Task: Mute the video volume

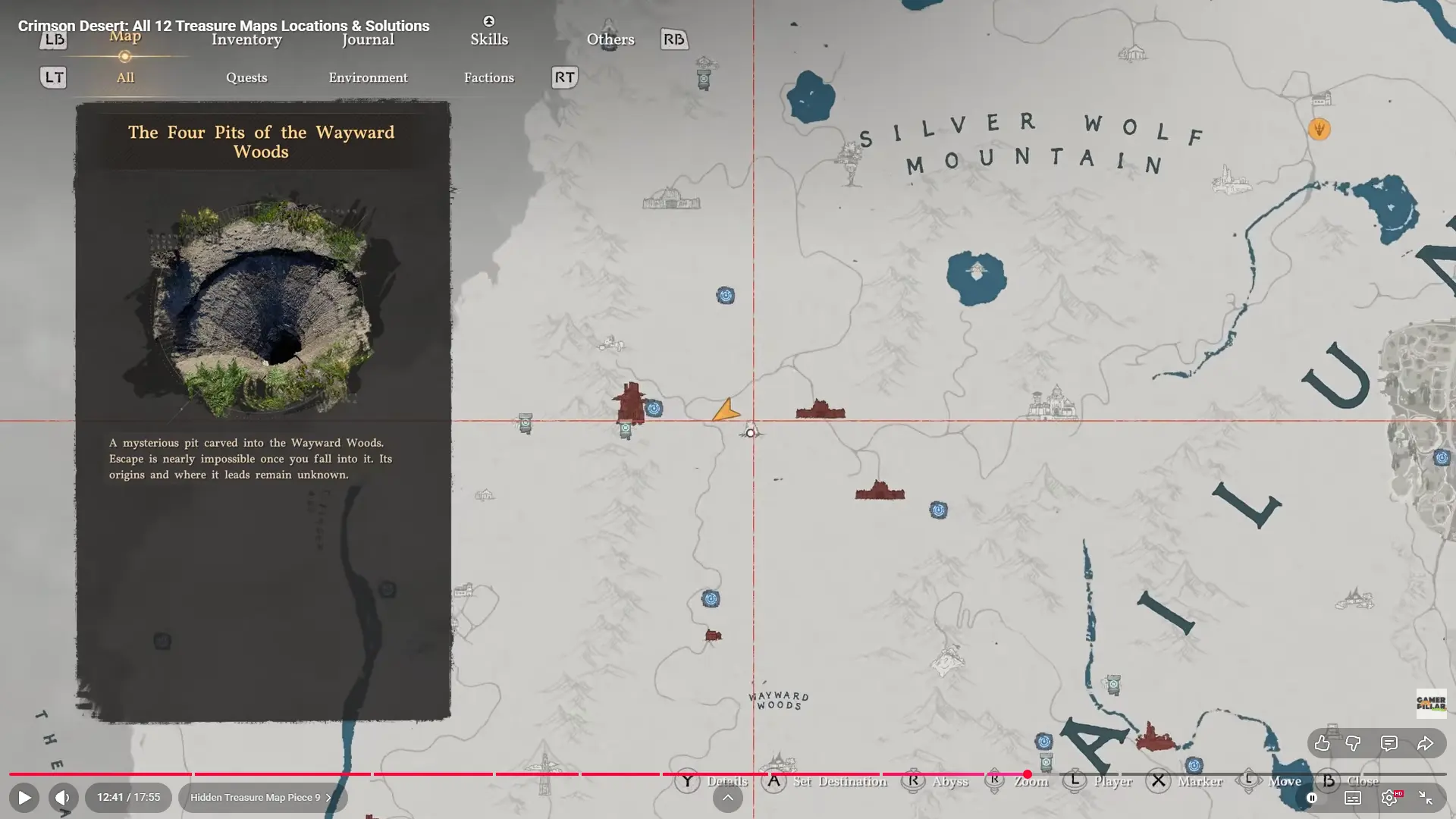Action: (x=63, y=798)
